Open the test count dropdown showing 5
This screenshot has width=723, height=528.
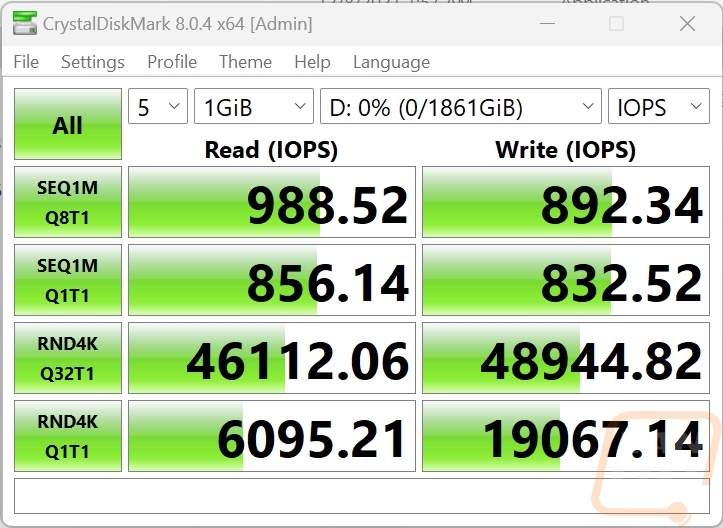pyautogui.click(x=158, y=106)
